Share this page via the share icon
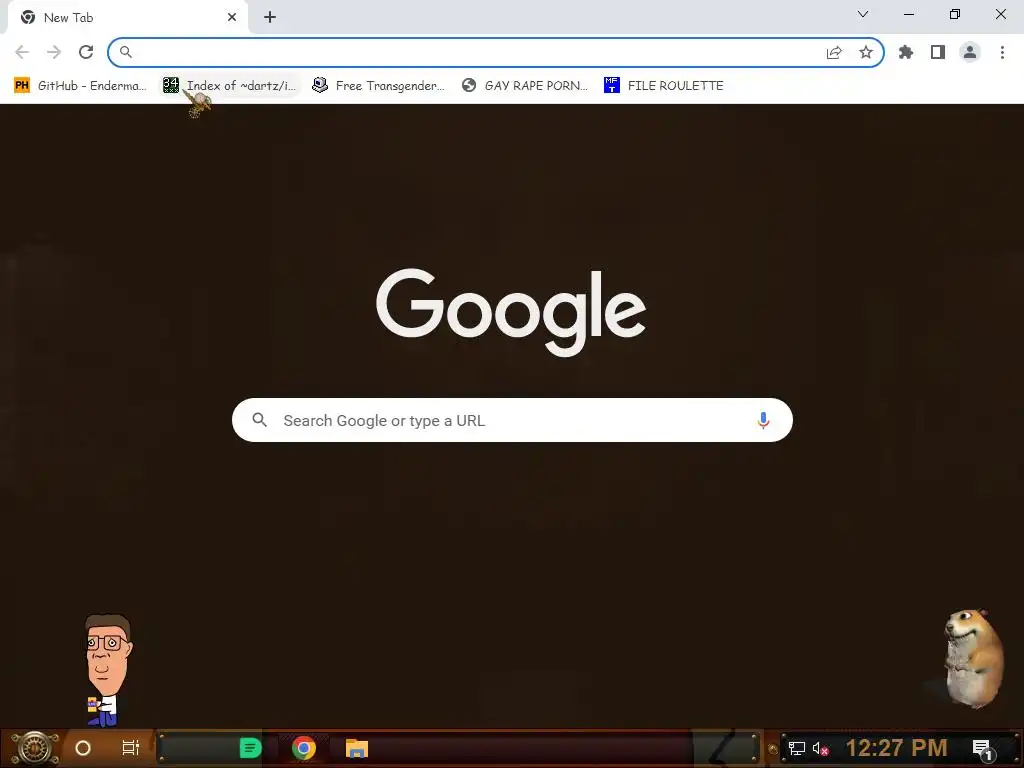Screen dimensions: 1024x768 [834, 52]
